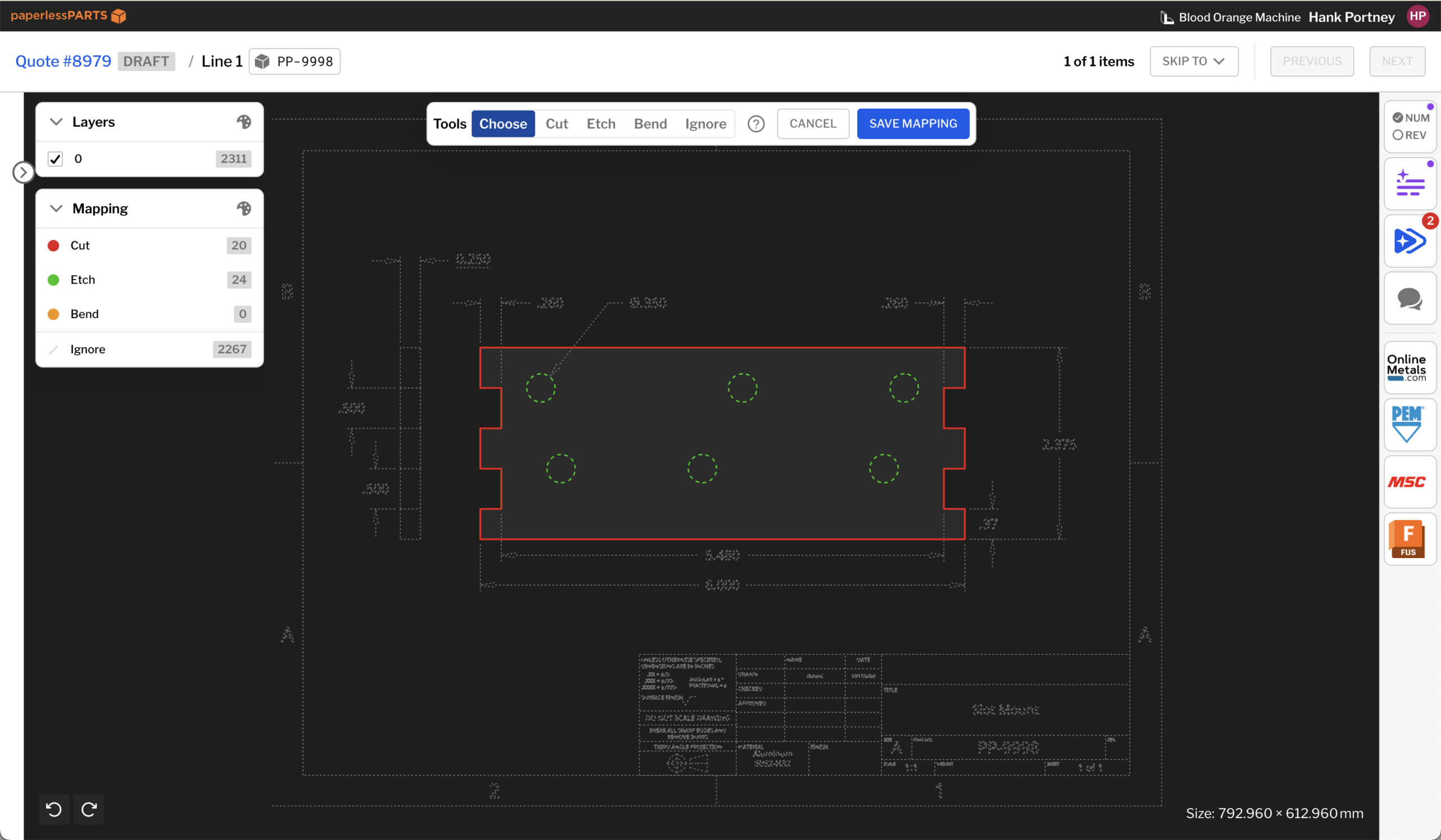Select the Cut tool
The width and height of the screenshot is (1441, 840).
(557, 124)
